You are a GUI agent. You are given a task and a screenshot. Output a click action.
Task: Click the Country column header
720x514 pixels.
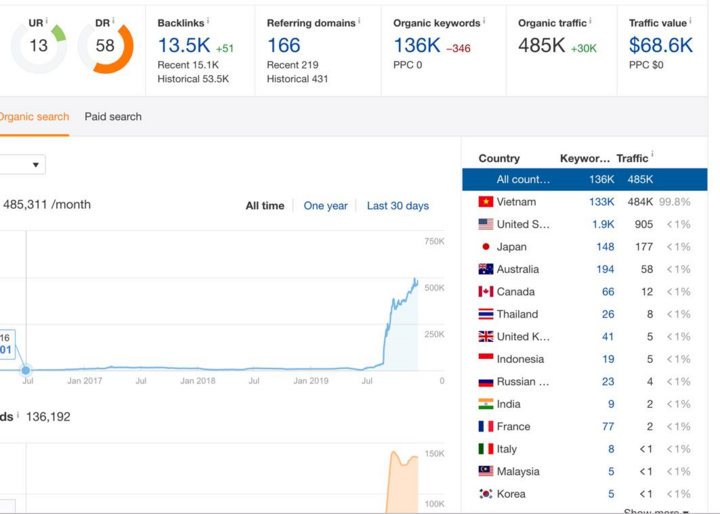(499, 158)
